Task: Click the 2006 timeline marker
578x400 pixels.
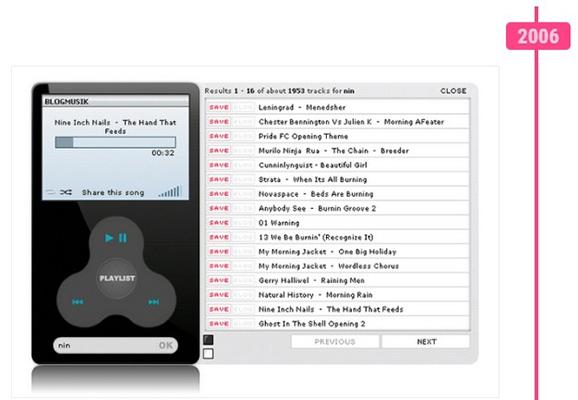Action: (x=538, y=36)
